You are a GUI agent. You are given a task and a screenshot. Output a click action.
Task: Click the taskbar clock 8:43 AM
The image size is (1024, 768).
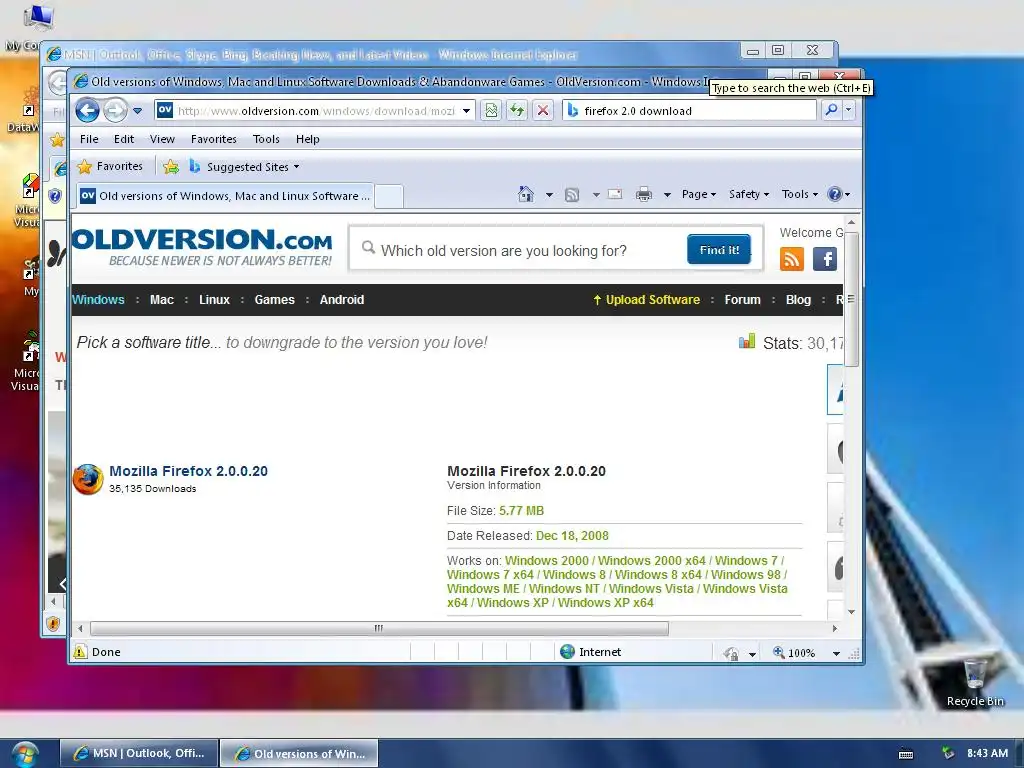[987, 753]
